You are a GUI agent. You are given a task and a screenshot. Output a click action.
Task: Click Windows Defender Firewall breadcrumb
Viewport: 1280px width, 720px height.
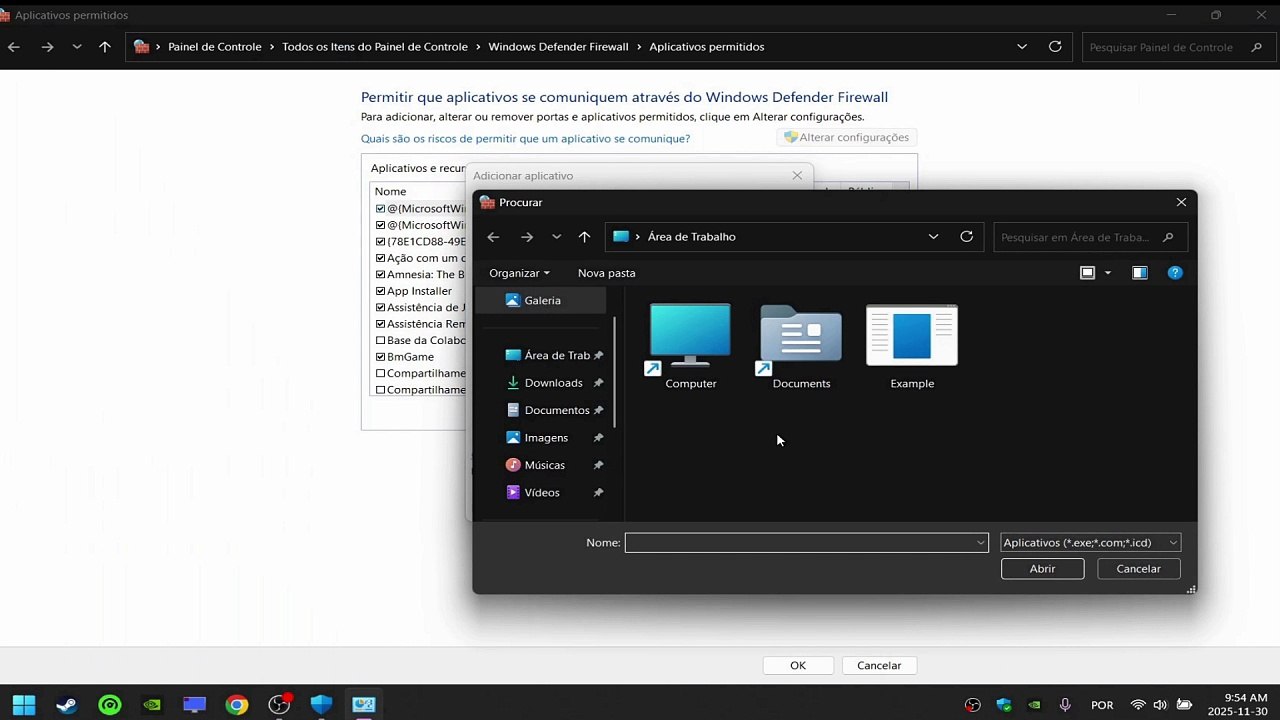(x=558, y=47)
